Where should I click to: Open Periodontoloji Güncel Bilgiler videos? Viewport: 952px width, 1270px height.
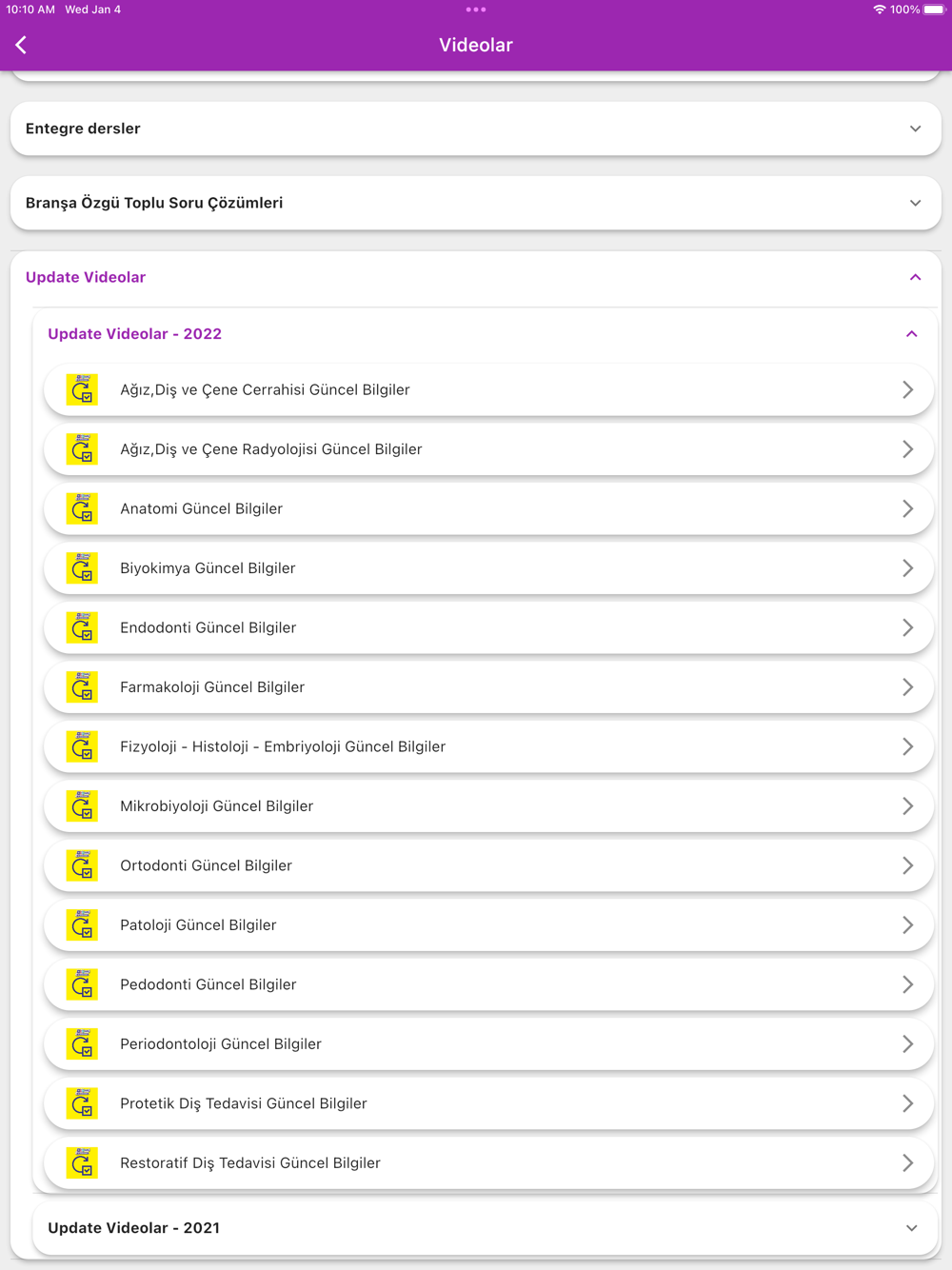[x=488, y=1044]
